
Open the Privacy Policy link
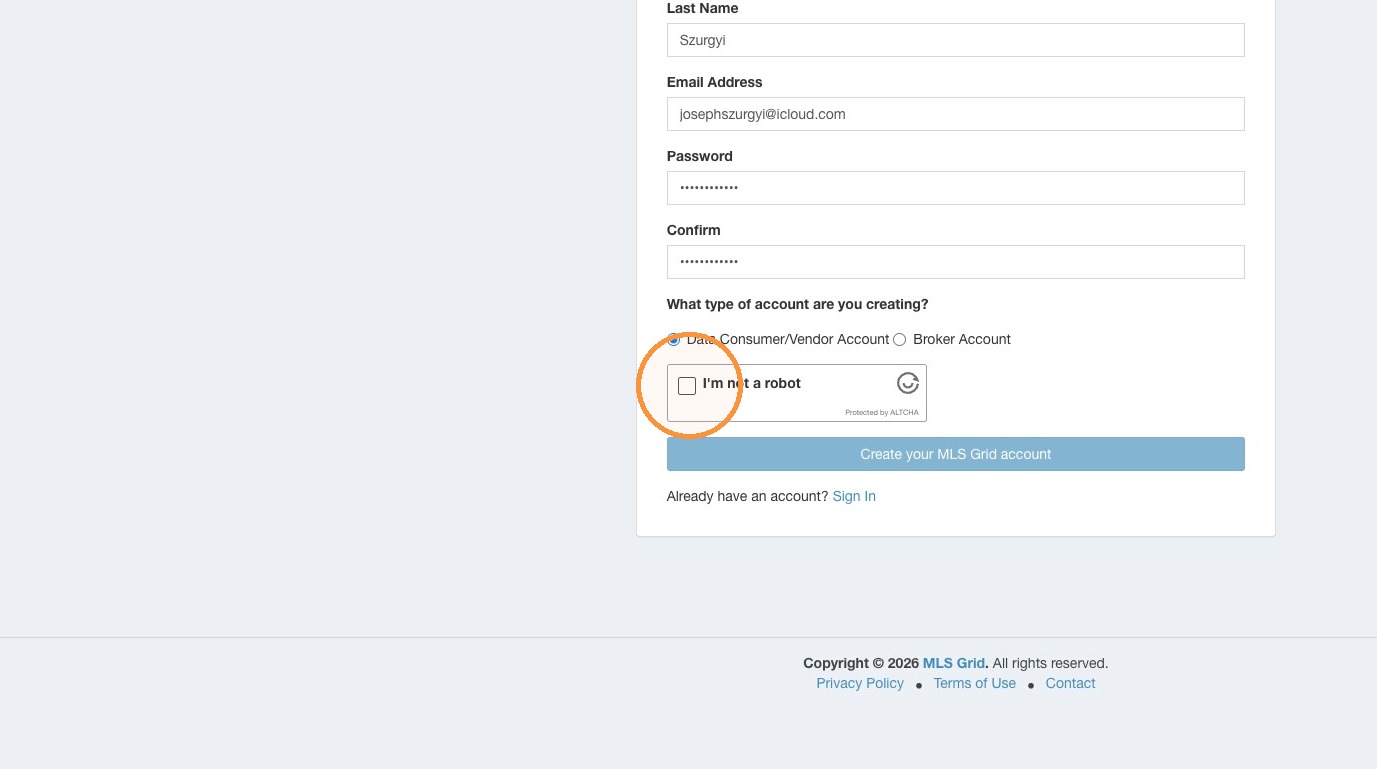(x=860, y=683)
